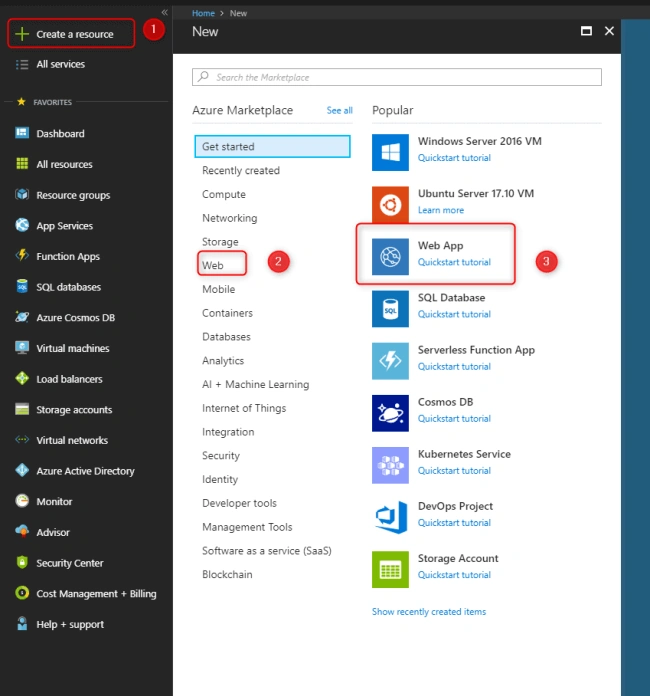The image size is (650, 696).
Task: Click the Monitor gauge icon
Action: click(x=22, y=501)
